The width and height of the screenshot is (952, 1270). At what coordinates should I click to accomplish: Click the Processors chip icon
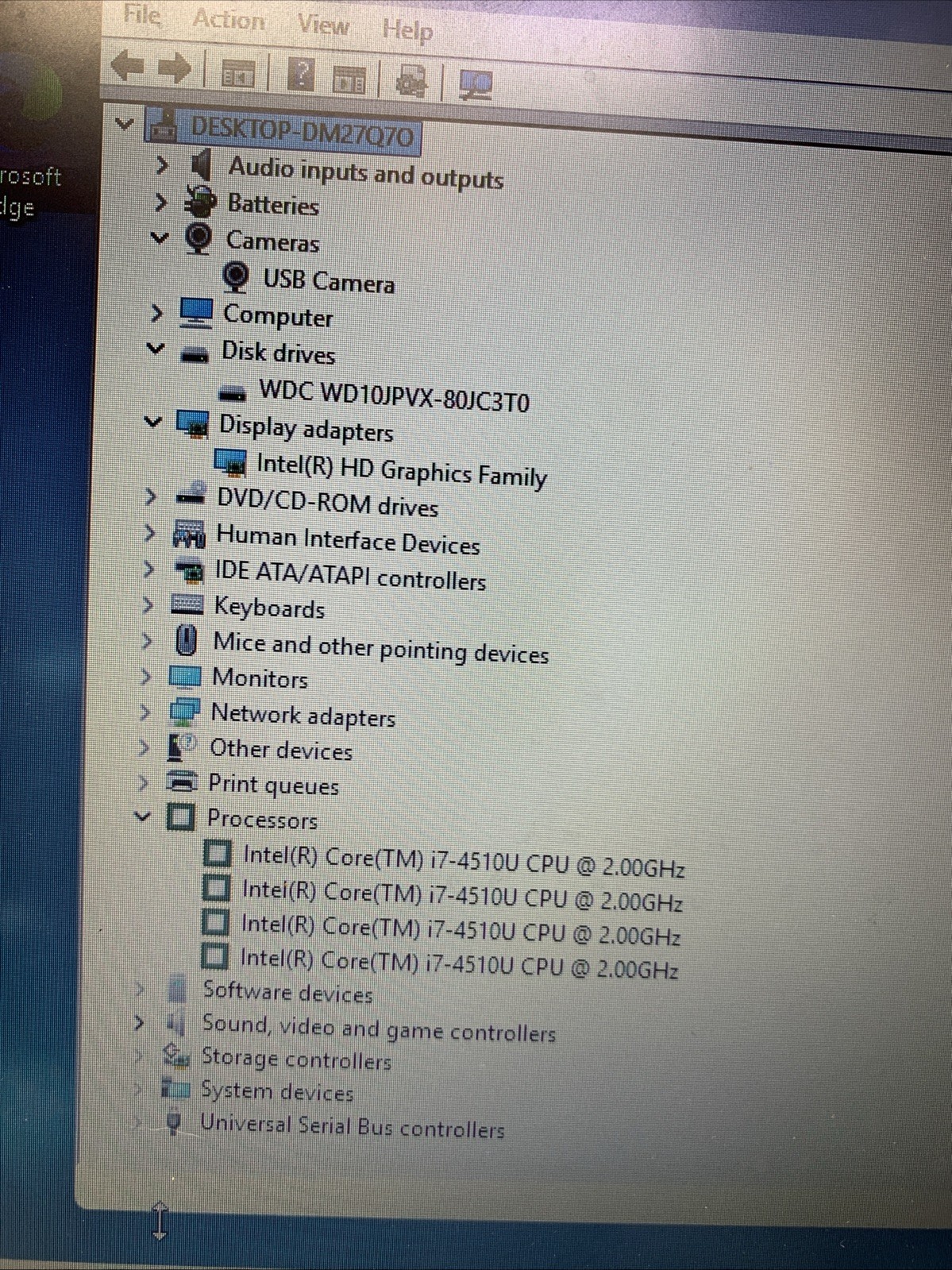180,816
